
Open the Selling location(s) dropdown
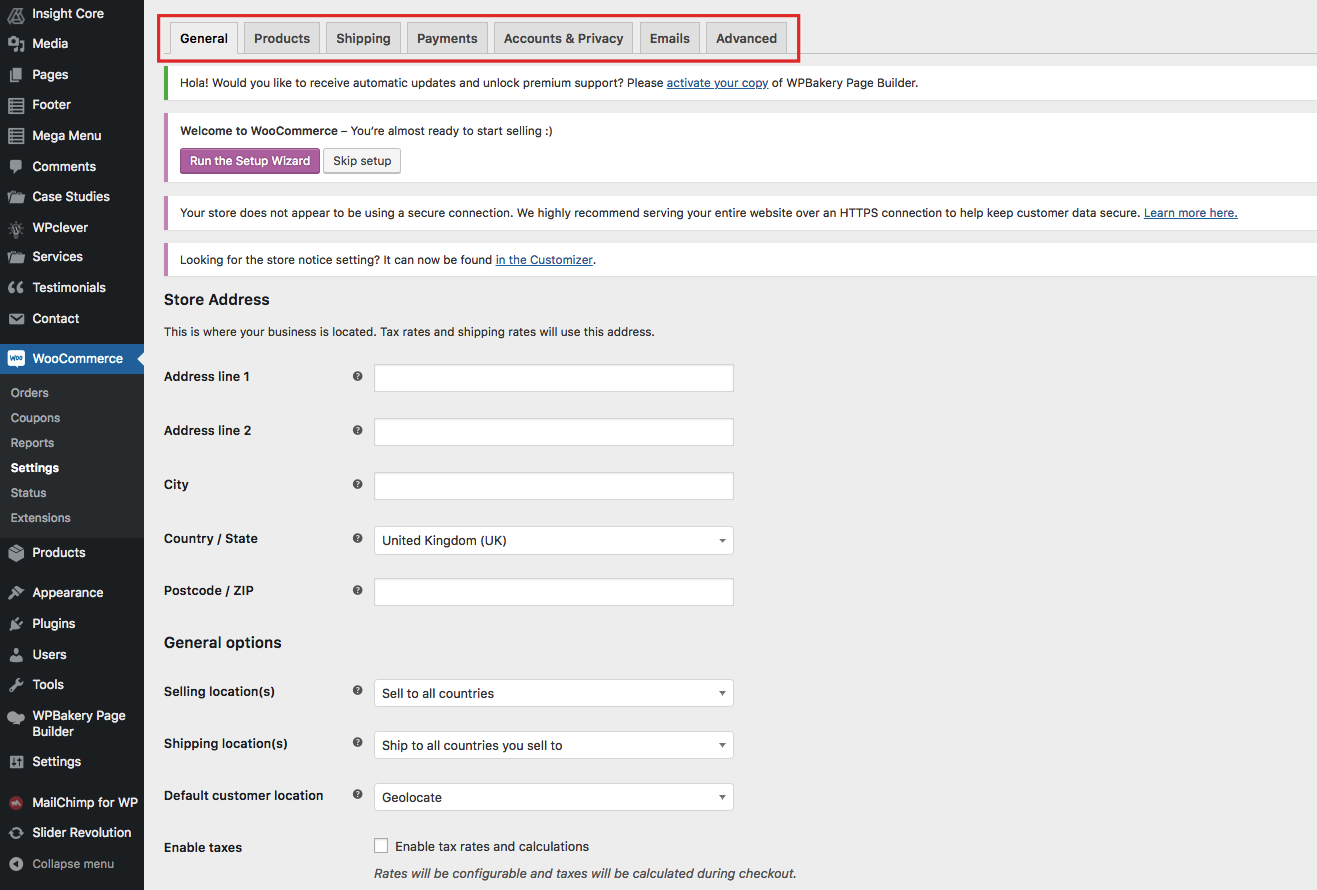[x=553, y=693]
